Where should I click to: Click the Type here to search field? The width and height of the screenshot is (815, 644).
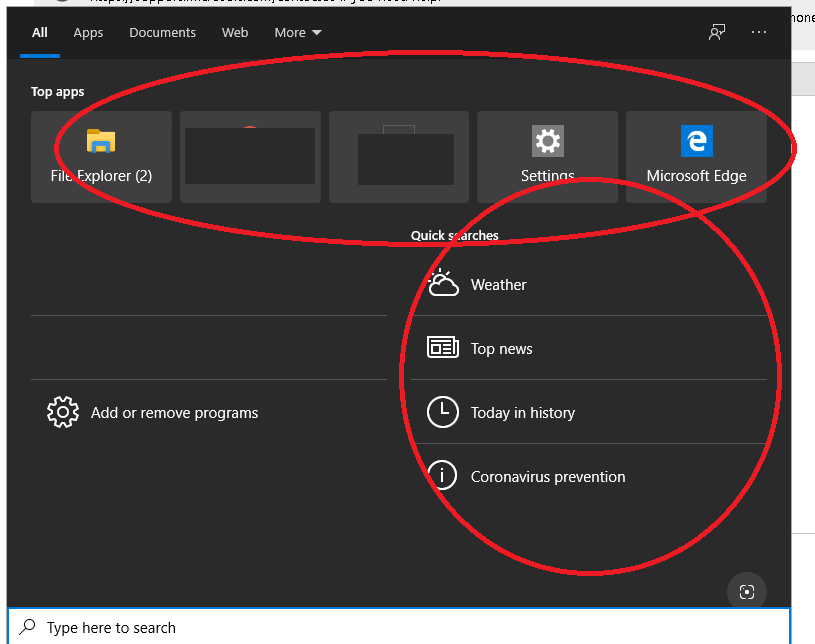[x=399, y=627]
